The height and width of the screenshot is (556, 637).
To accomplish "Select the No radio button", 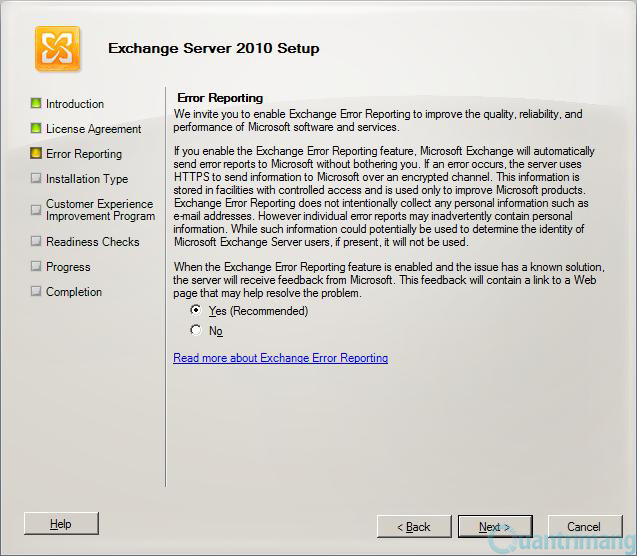I will coord(196,330).
